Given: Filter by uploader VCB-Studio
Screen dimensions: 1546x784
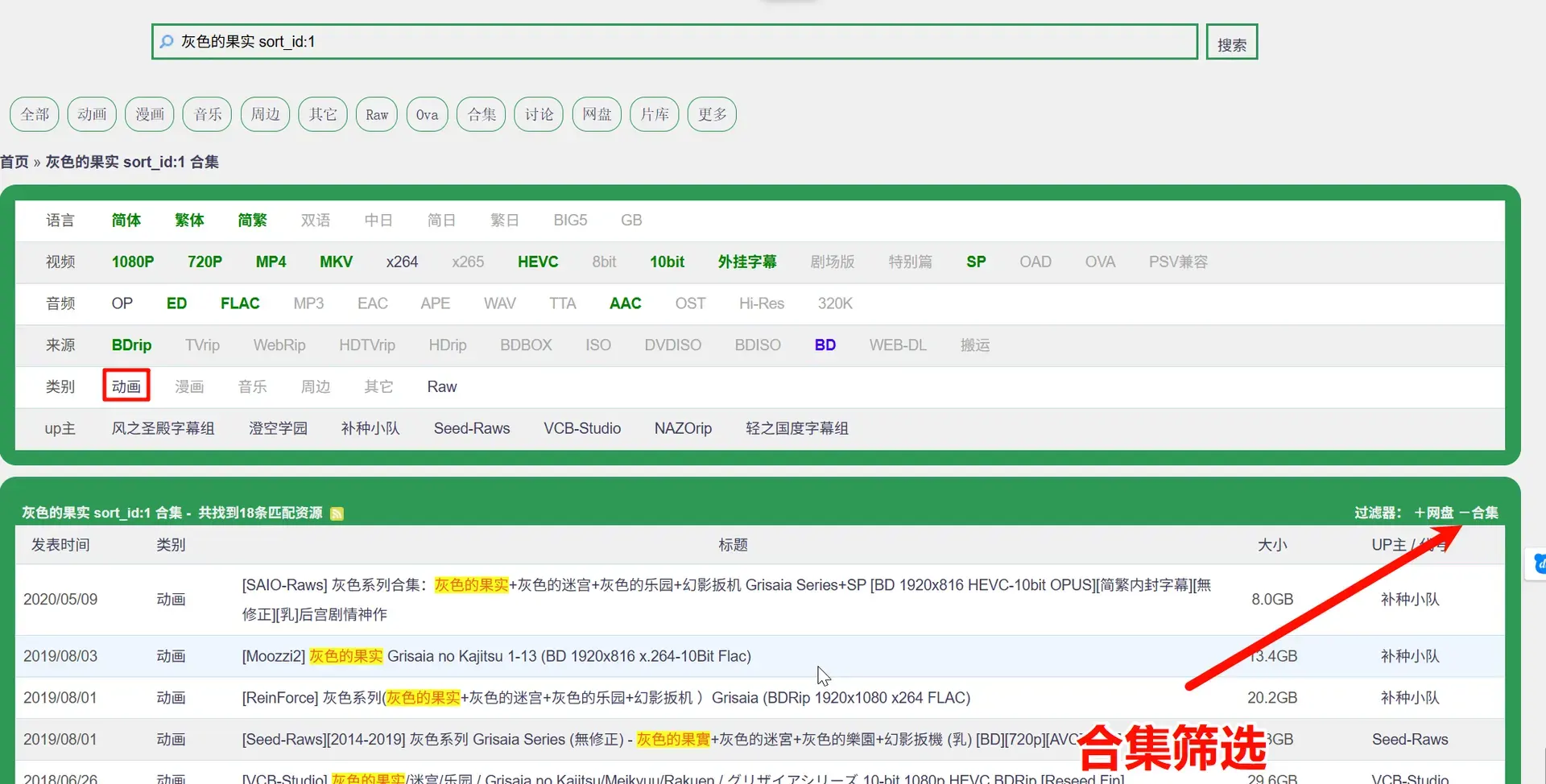Looking at the screenshot, I should coord(582,428).
